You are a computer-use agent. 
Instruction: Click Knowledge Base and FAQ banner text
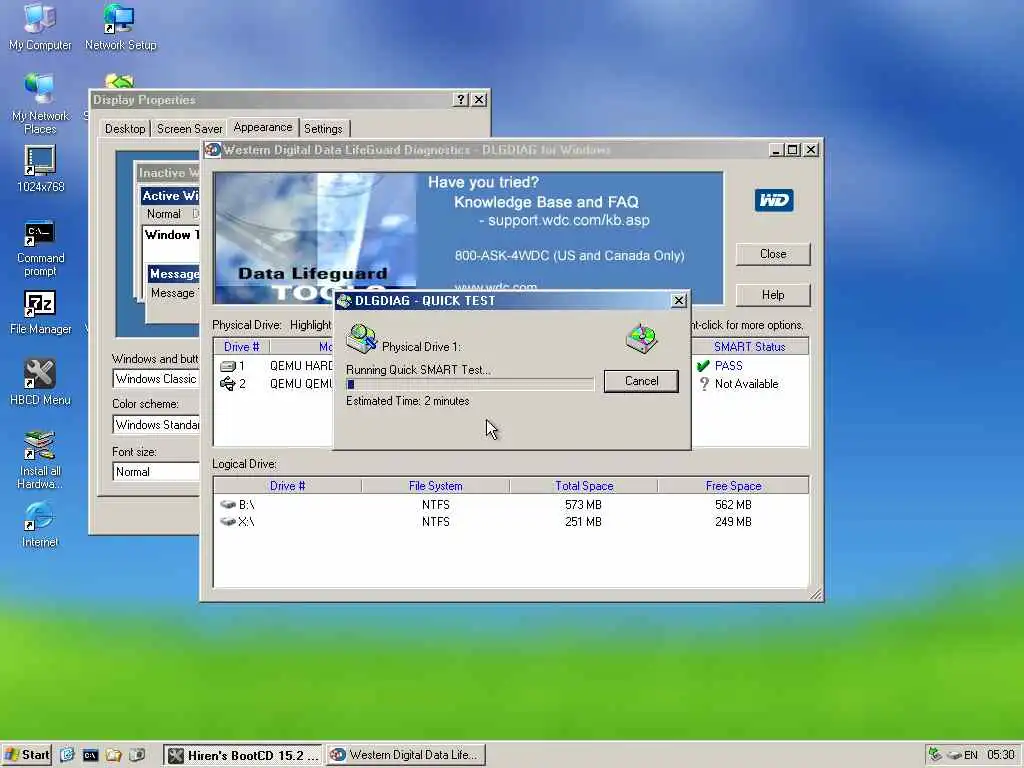point(546,202)
